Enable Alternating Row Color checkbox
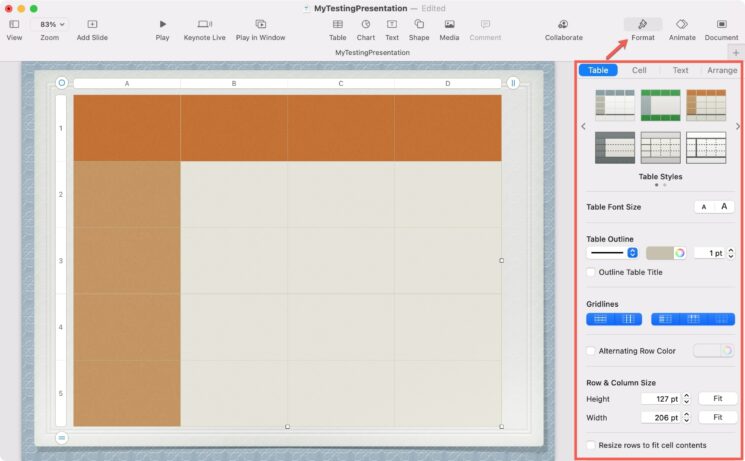The width and height of the screenshot is (745, 461). tap(591, 351)
